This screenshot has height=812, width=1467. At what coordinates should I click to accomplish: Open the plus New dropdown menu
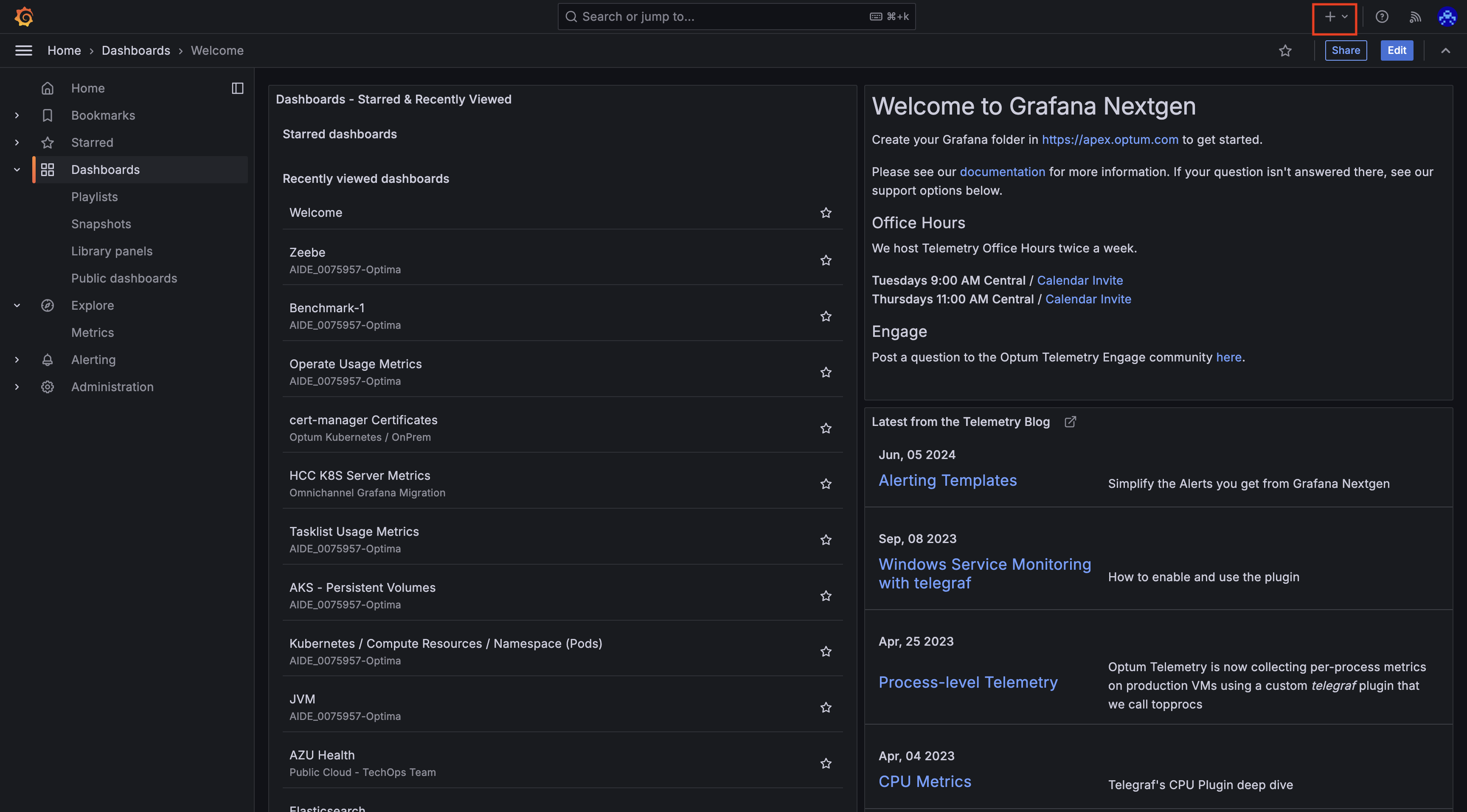(x=1335, y=17)
